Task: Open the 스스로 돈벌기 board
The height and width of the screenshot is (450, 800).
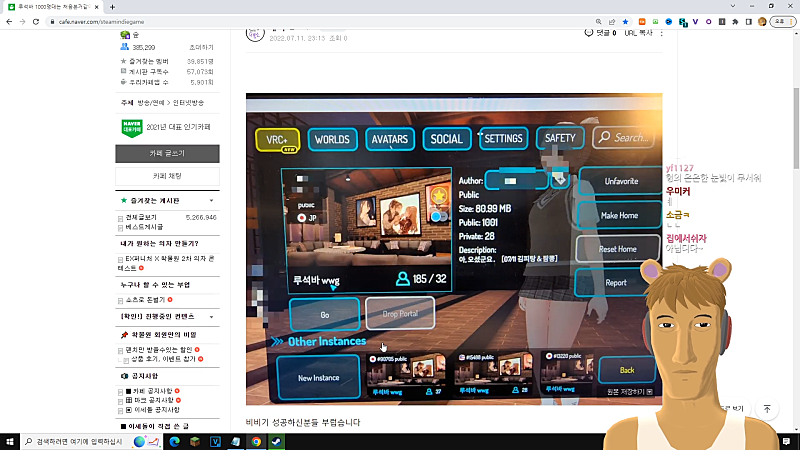Action: click(145, 300)
